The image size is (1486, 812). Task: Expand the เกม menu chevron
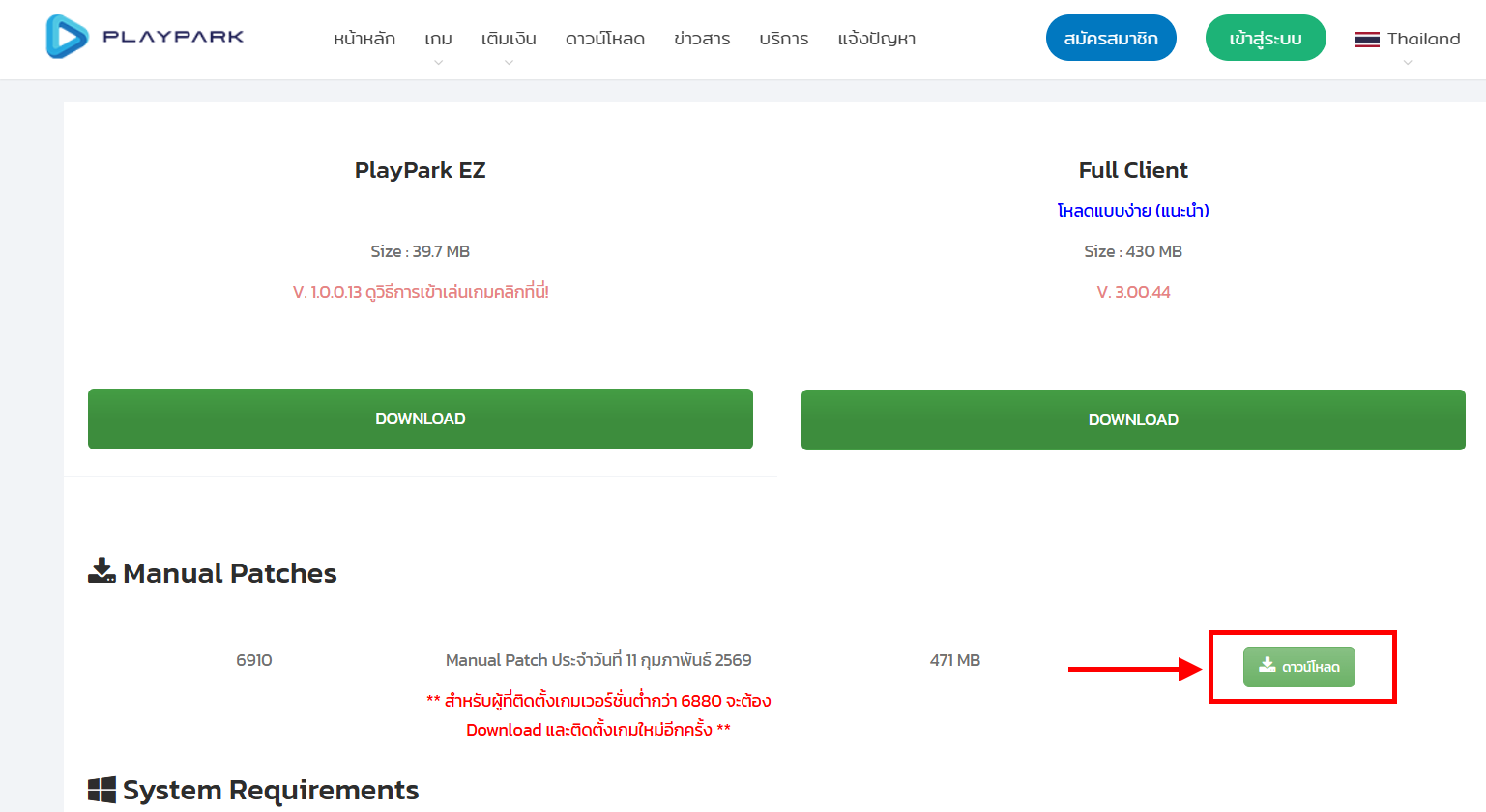(x=438, y=63)
